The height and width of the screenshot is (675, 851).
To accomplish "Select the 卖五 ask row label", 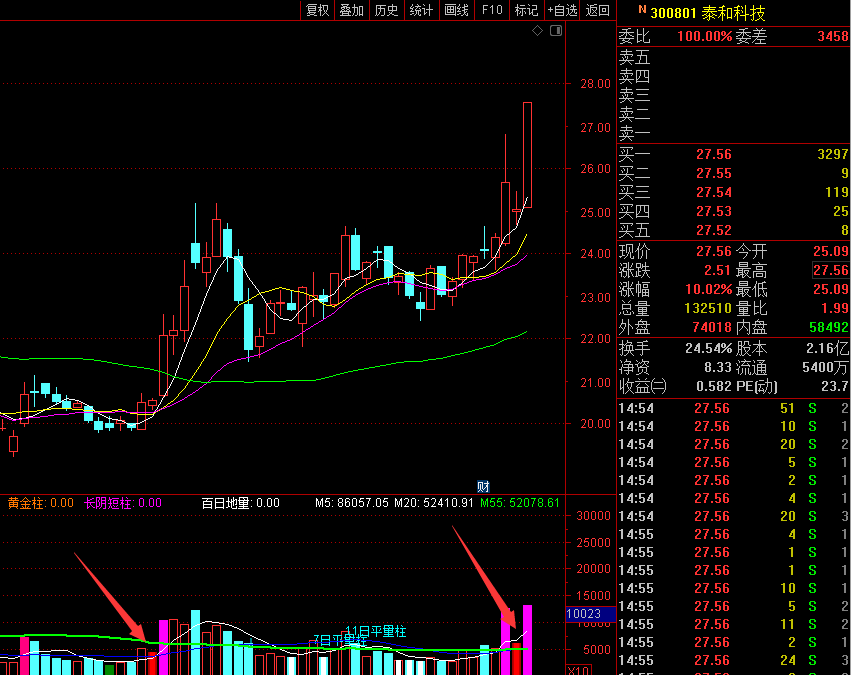I will [x=634, y=57].
